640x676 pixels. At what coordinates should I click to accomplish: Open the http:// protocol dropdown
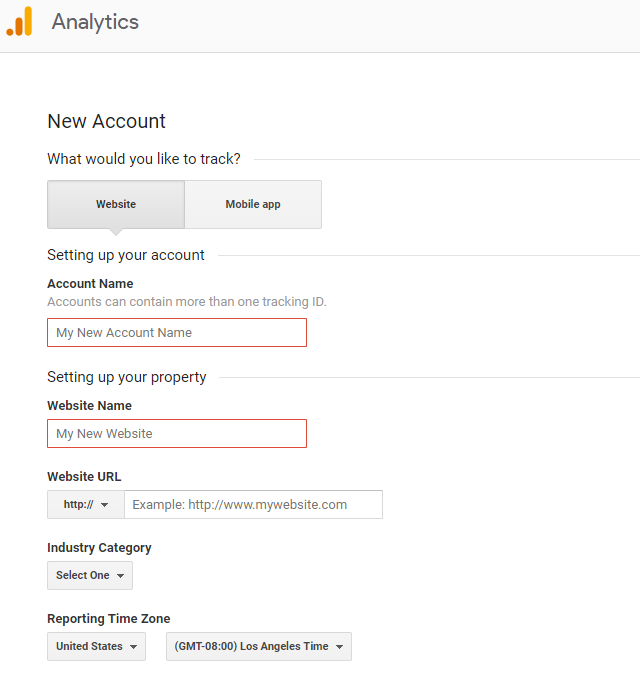tap(86, 505)
